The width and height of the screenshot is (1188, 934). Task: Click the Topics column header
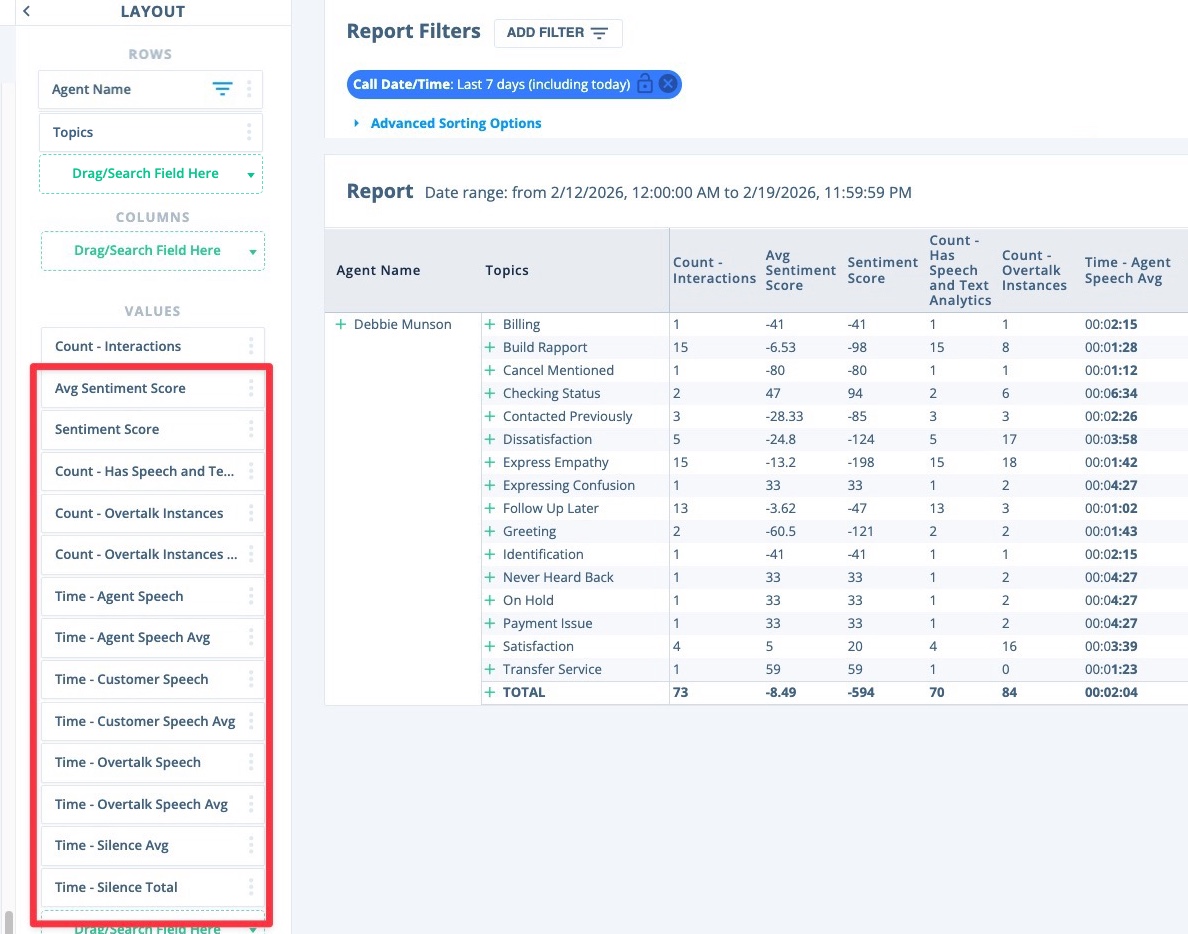coord(507,270)
